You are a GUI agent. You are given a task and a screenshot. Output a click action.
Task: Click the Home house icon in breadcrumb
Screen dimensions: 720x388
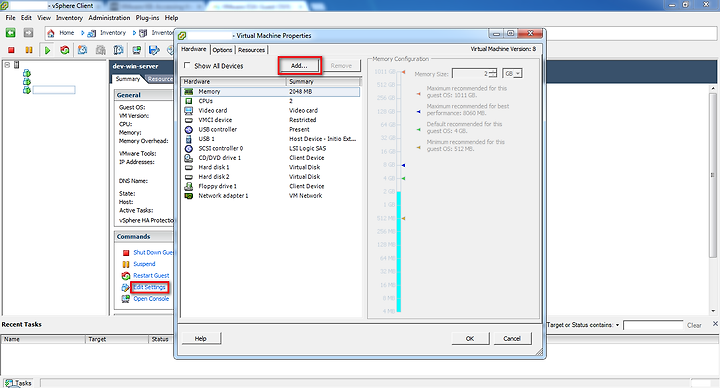tap(51, 33)
